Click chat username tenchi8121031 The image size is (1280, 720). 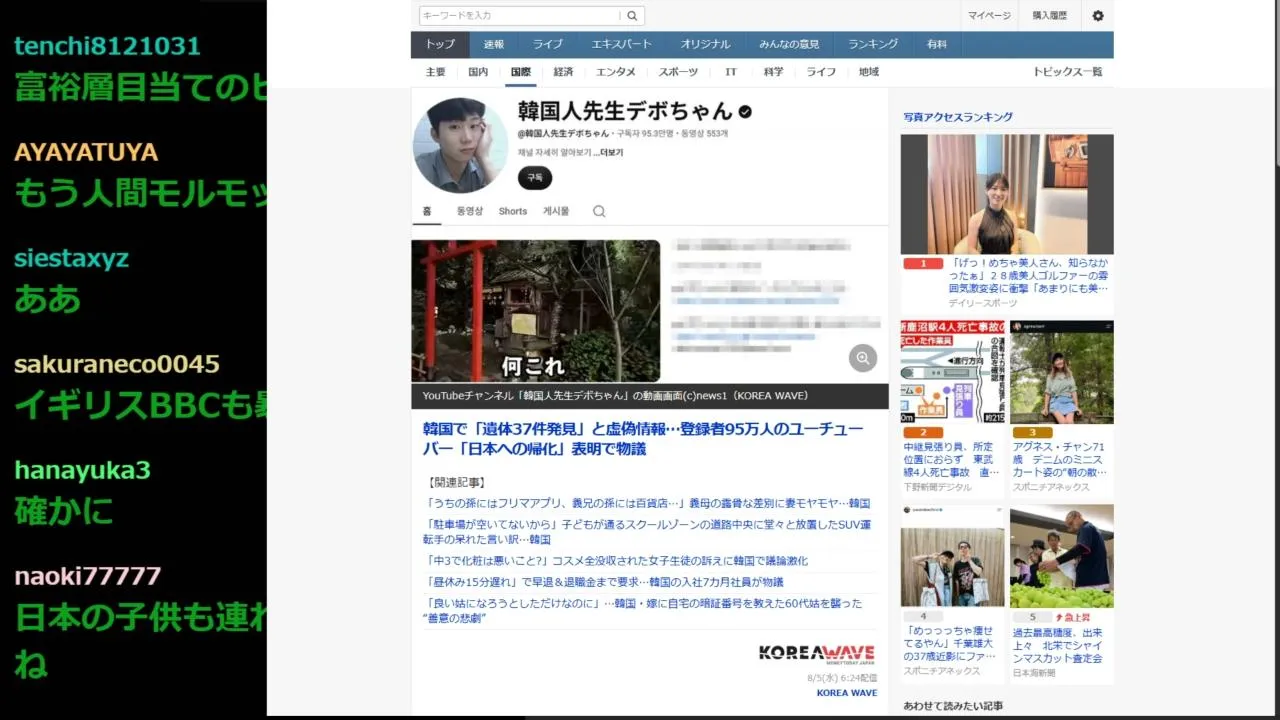pyautogui.click(x=107, y=46)
